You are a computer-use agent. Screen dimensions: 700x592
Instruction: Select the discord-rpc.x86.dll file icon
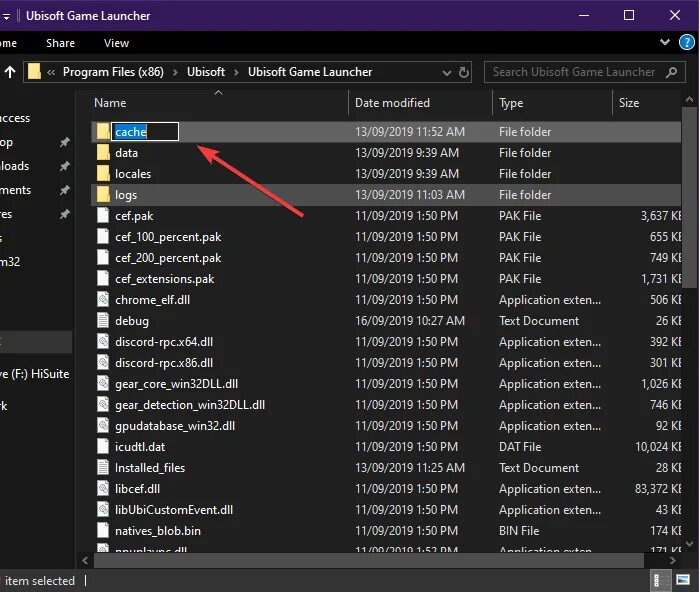[103, 363]
